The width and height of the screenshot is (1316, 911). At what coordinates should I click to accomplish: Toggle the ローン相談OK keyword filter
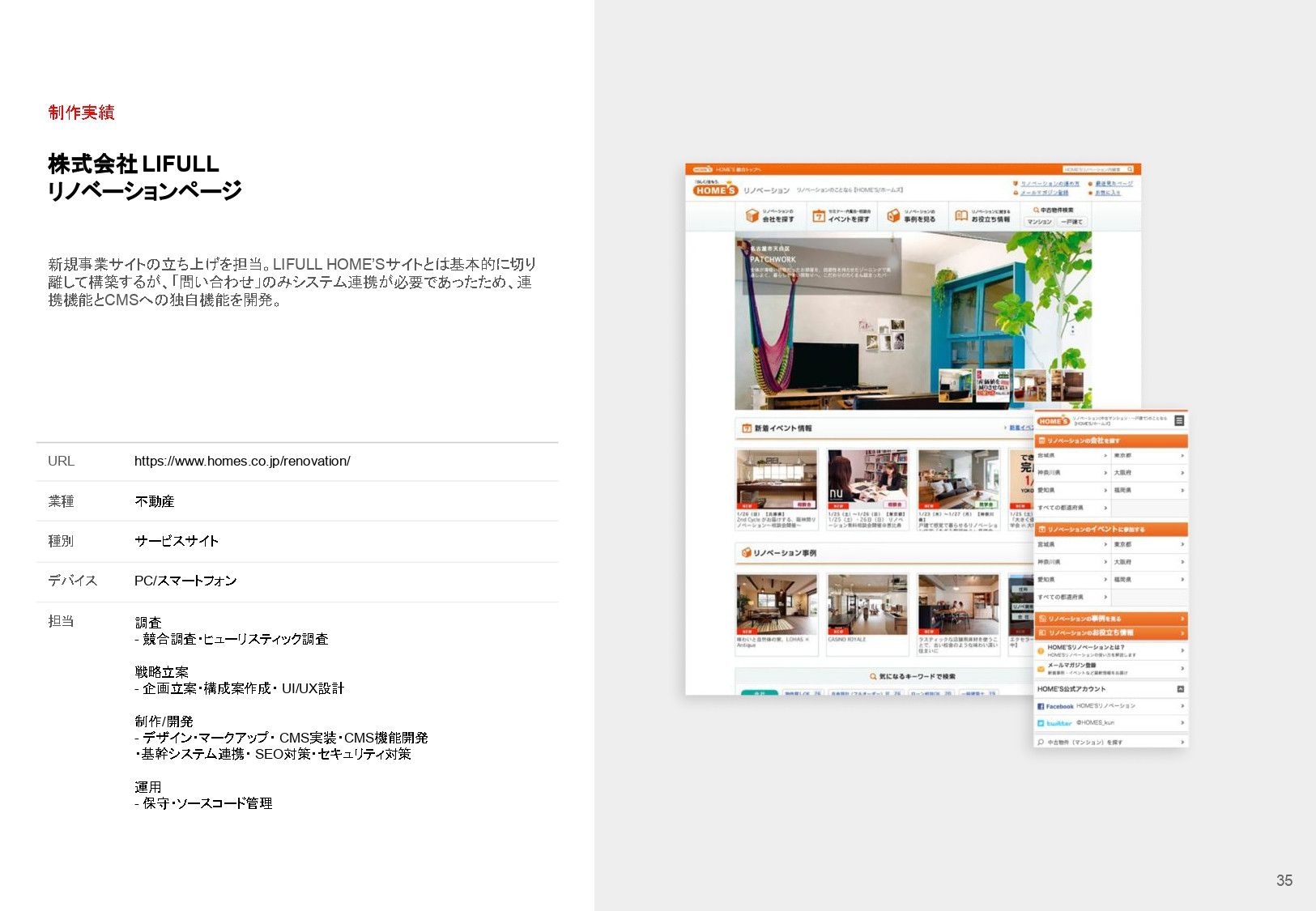point(931,692)
